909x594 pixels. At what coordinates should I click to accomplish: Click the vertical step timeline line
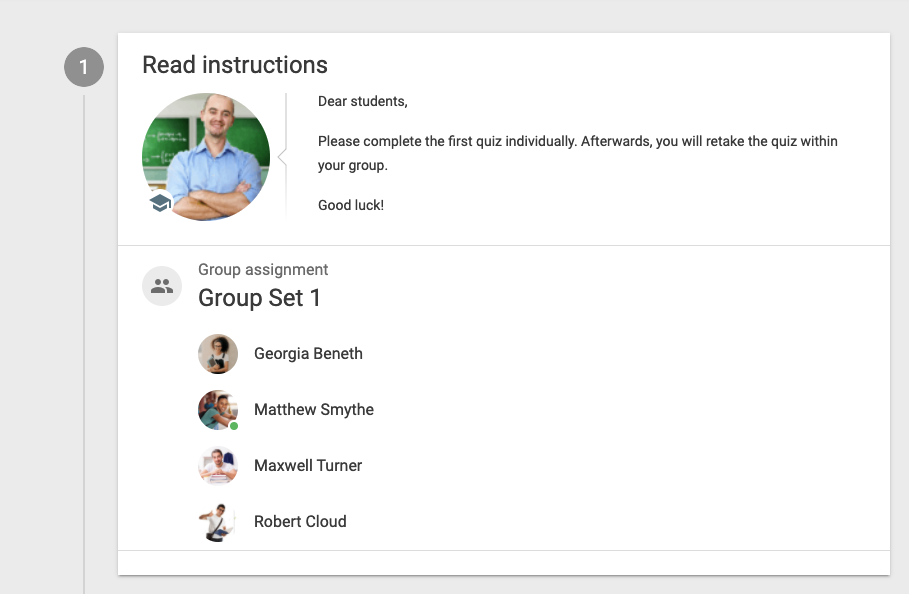(84, 344)
